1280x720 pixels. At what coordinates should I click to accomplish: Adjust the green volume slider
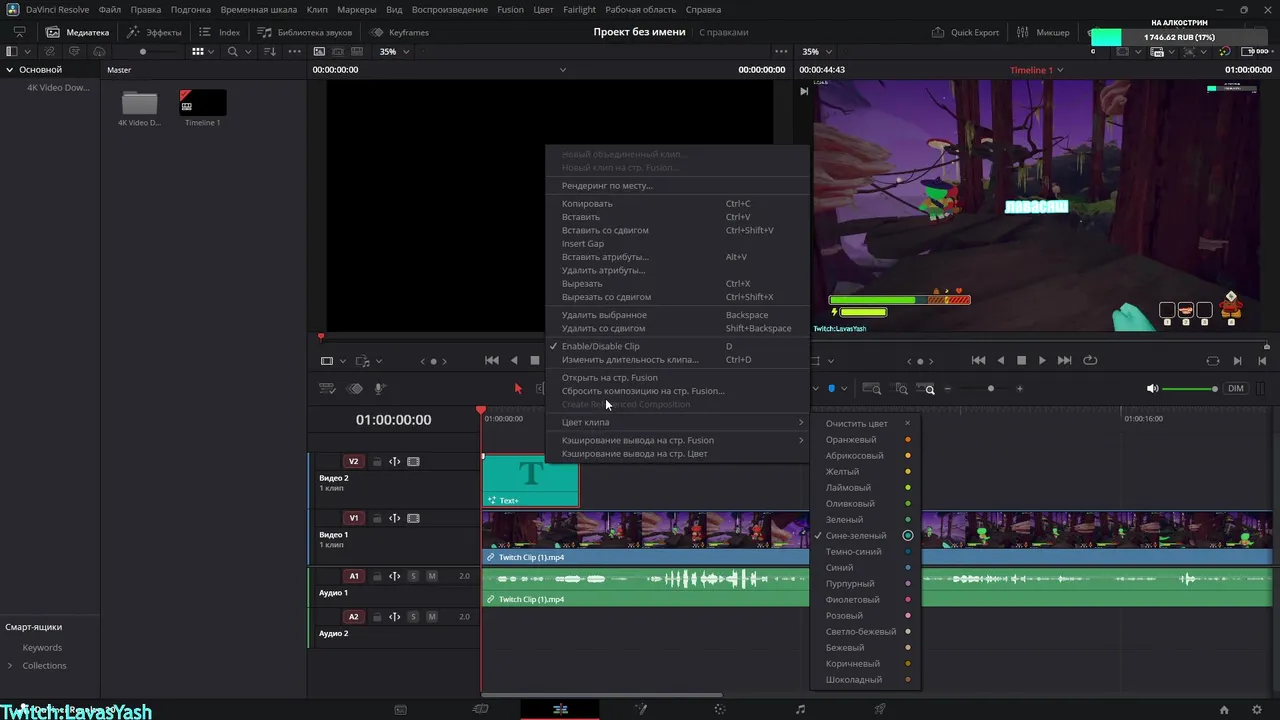pos(1190,389)
